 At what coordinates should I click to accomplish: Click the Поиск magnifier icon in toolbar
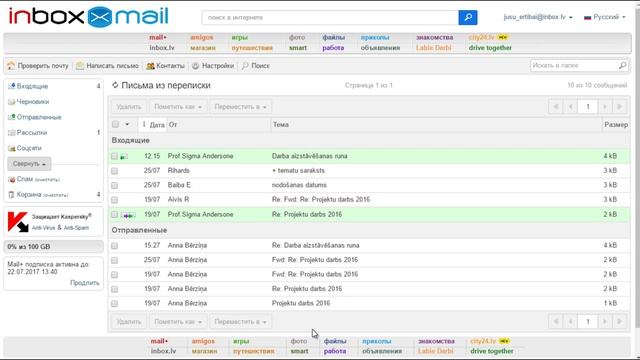point(245,65)
